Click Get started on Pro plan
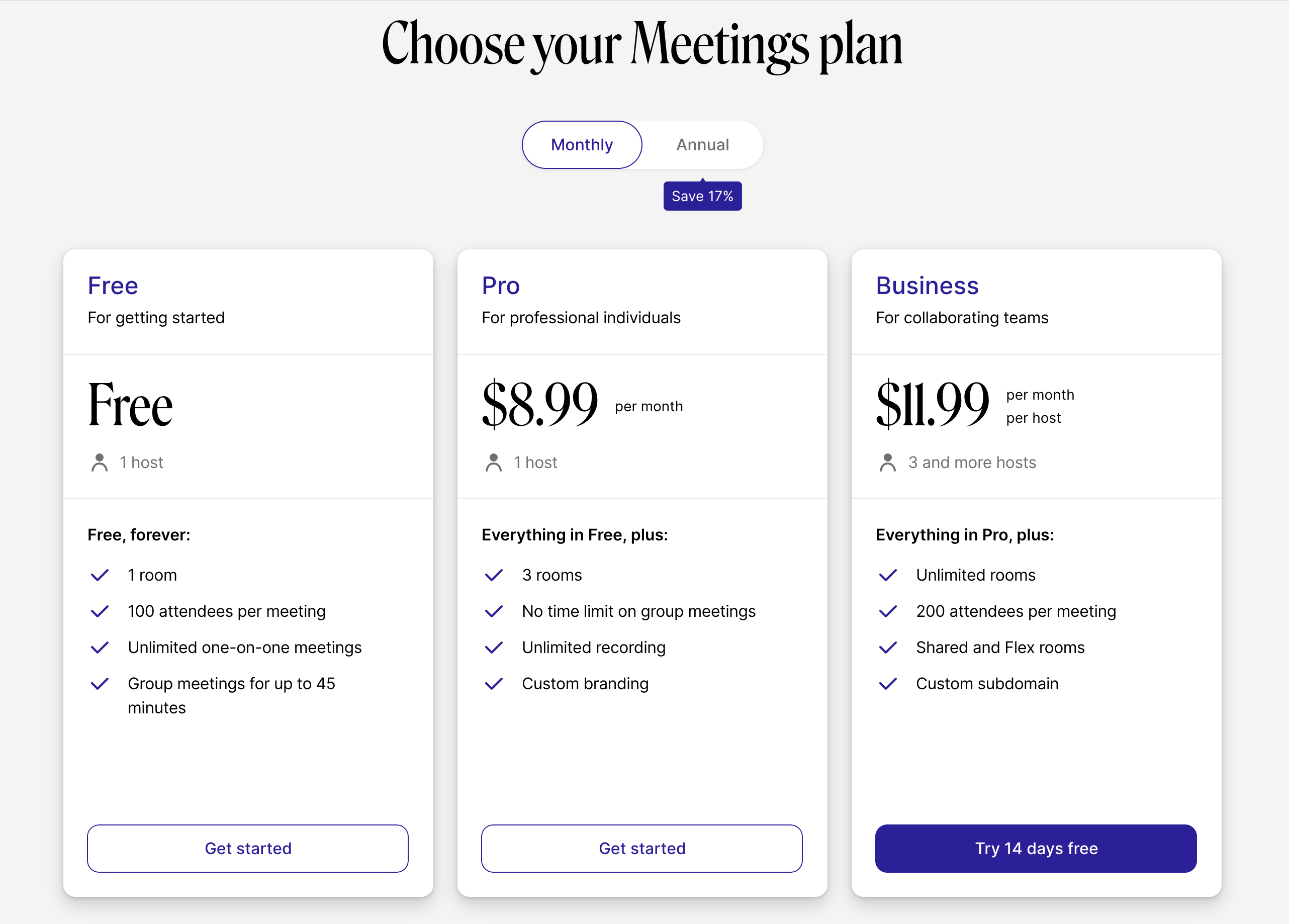1289x924 pixels. click(x=642, y=848)
